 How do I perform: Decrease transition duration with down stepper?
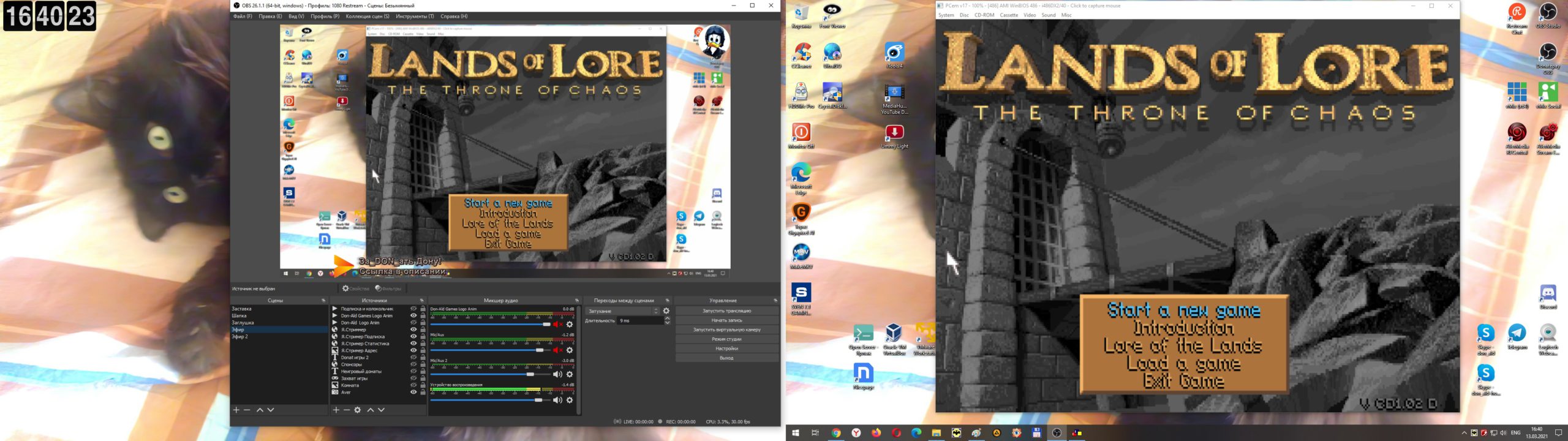coord(667,323)
